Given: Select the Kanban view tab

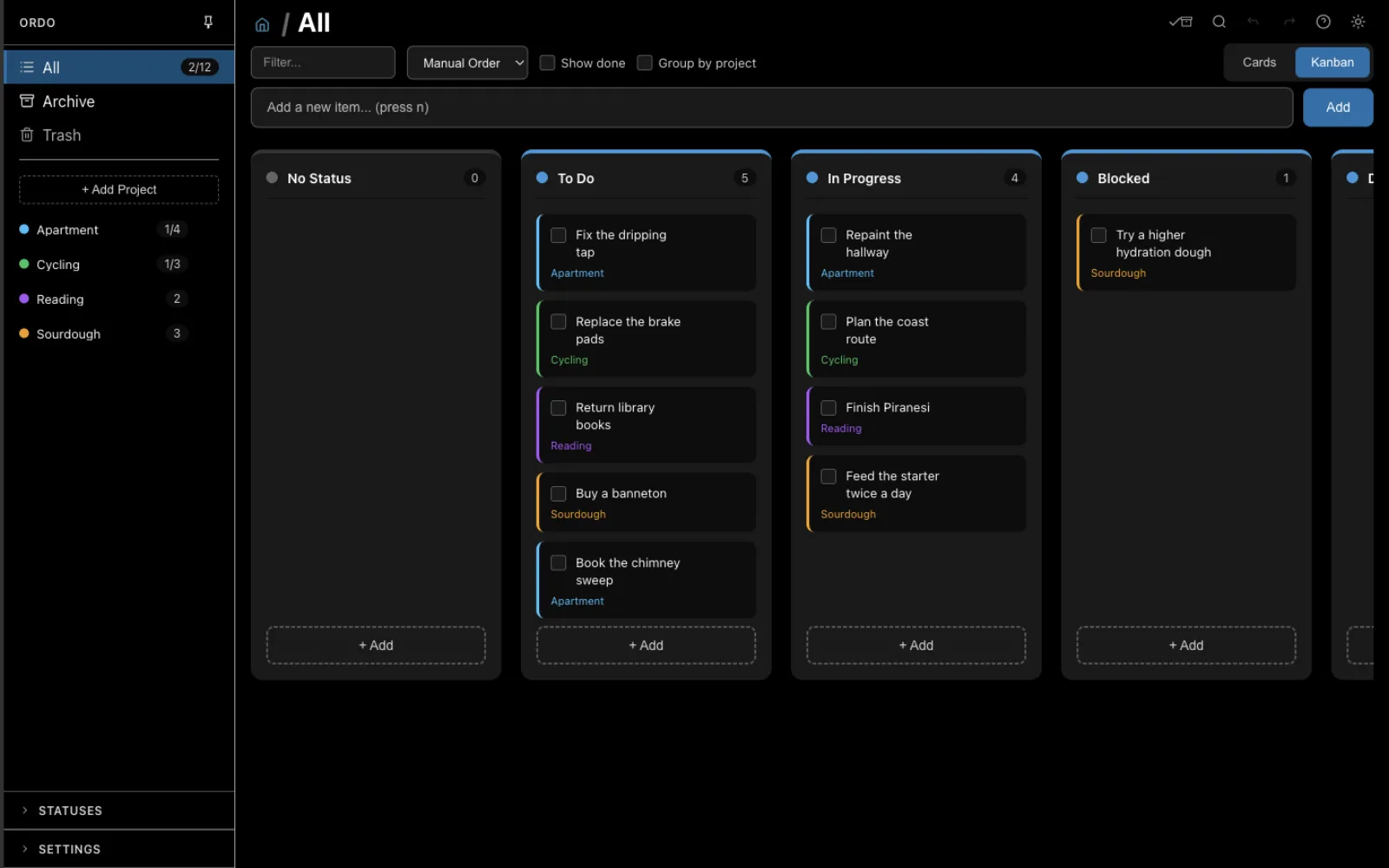Looking at the screenshot, I should [x=1332, y=62].
